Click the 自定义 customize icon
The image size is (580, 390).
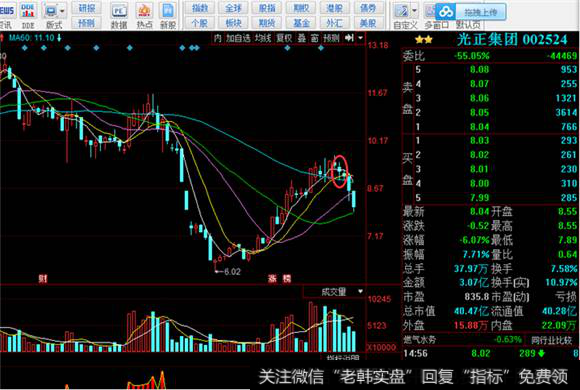401,11
